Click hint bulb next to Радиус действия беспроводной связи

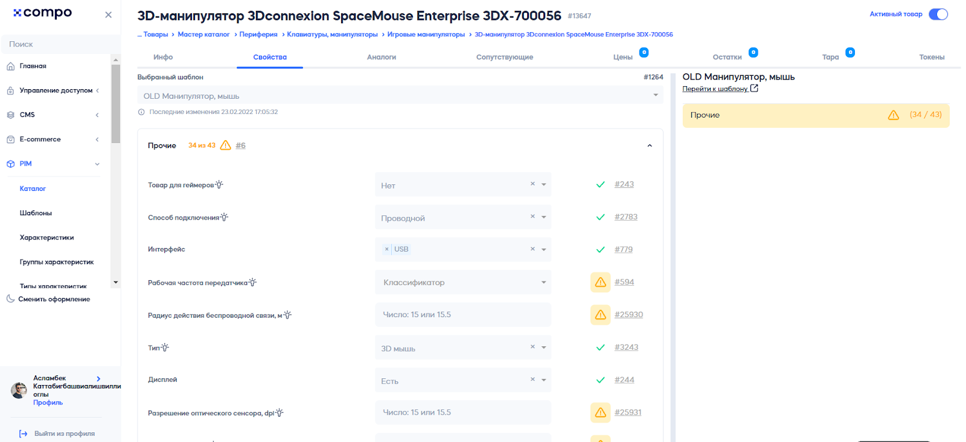[x=287, y=315]
